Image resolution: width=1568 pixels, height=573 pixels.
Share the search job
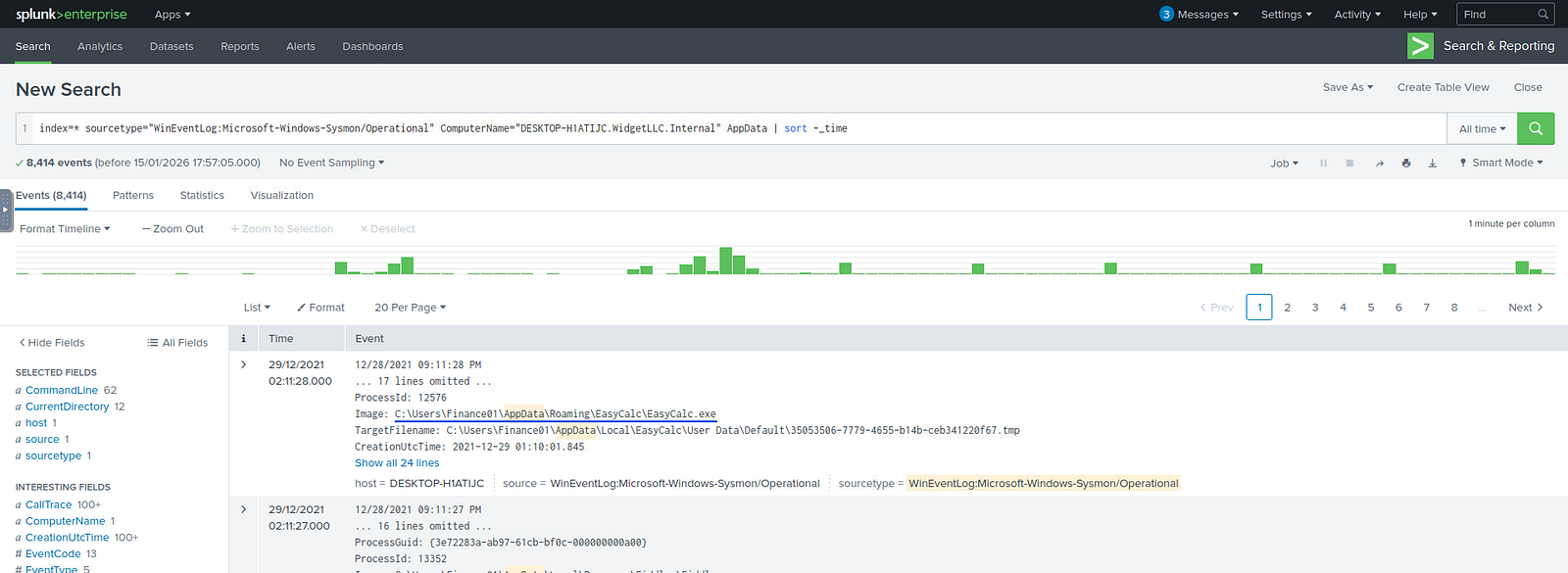pyautogui.click(x=1380, y=164)
